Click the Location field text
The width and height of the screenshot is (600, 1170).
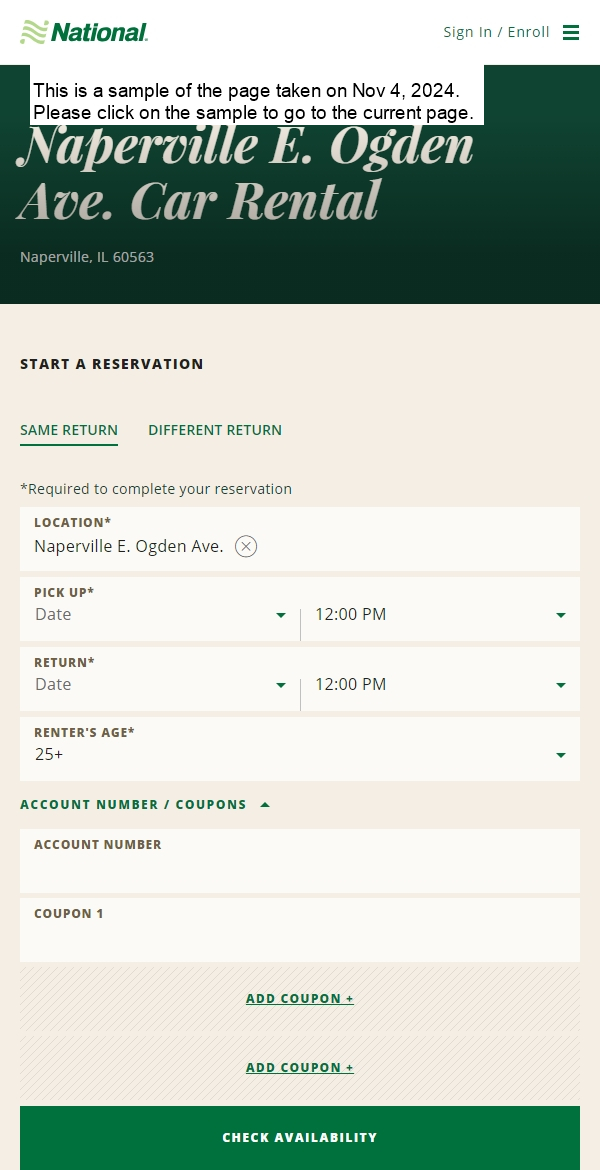[x=128, y=546]
